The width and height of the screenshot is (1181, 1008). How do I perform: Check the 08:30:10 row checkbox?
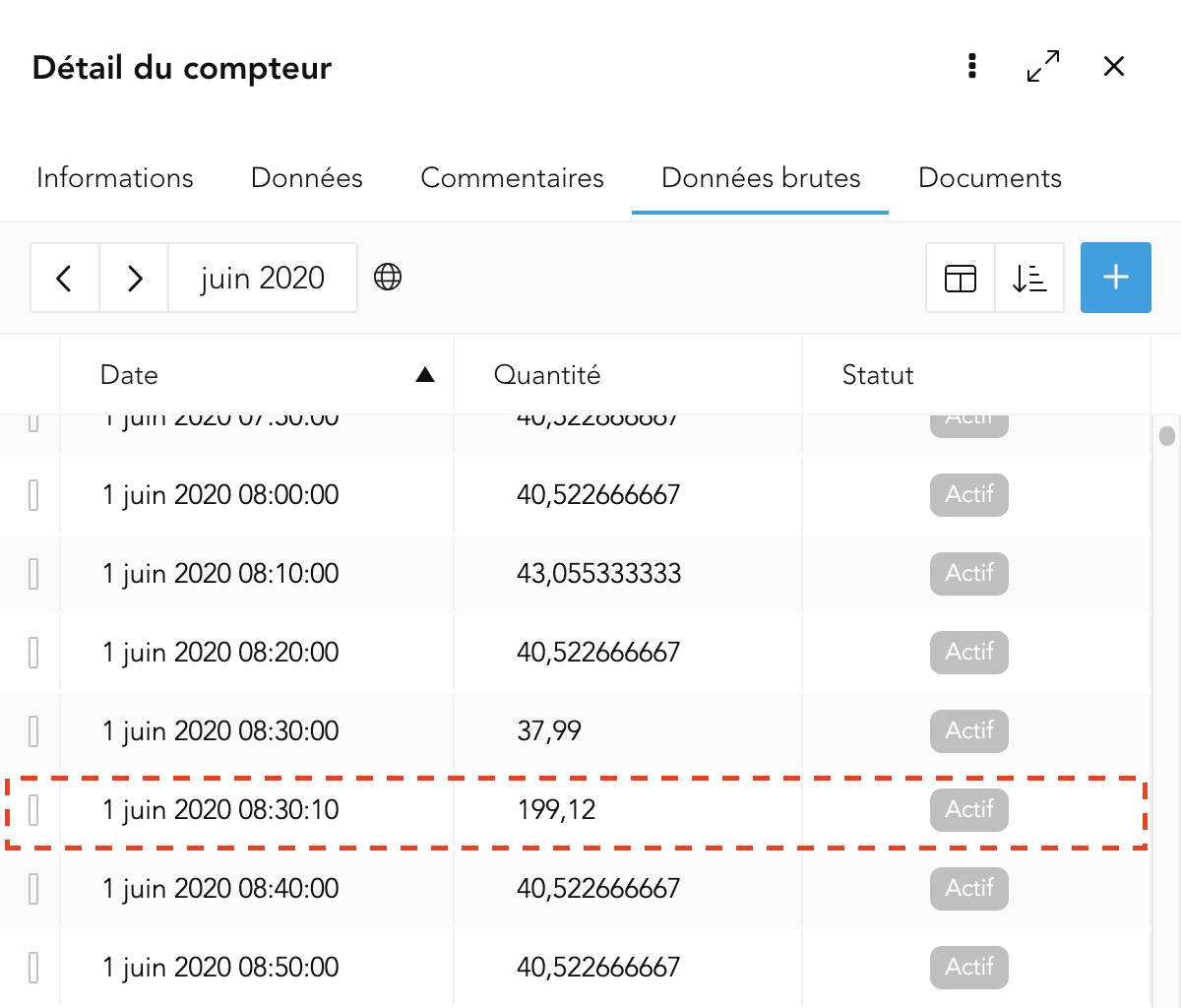point(33,809)
